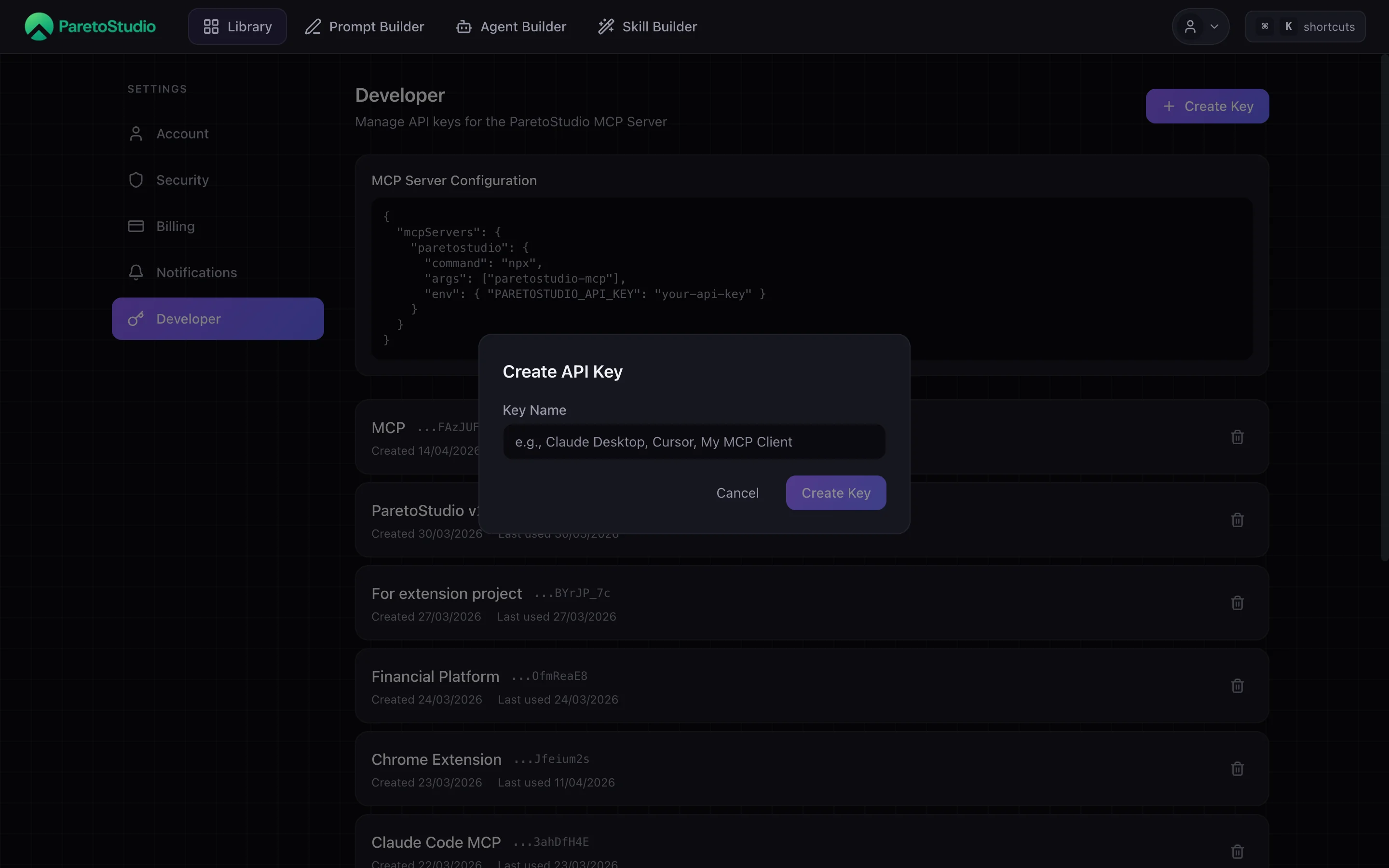Go to Notifications settings

tap(218, 272)
